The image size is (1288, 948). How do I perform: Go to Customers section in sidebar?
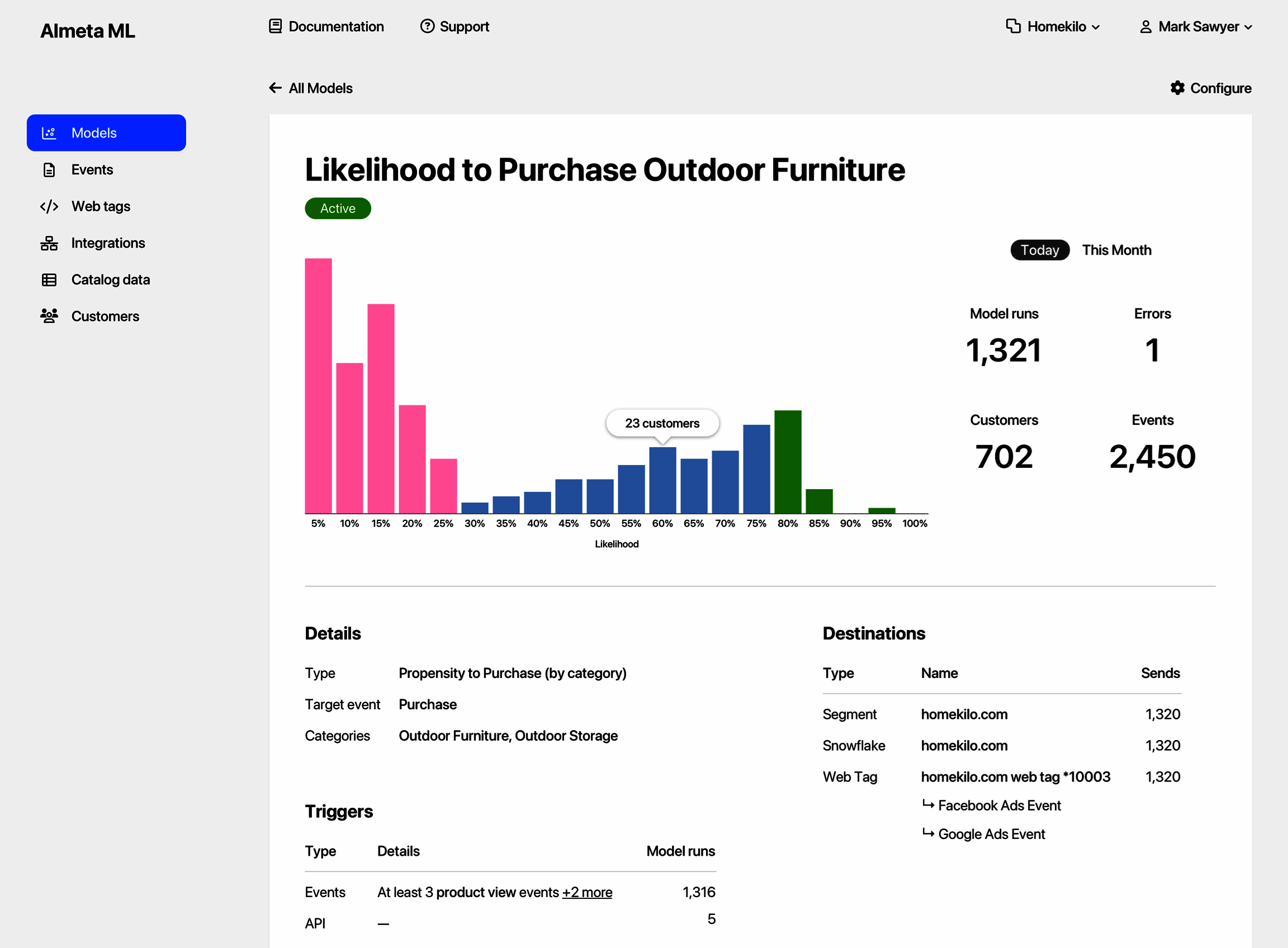click(x=105, y=316)
